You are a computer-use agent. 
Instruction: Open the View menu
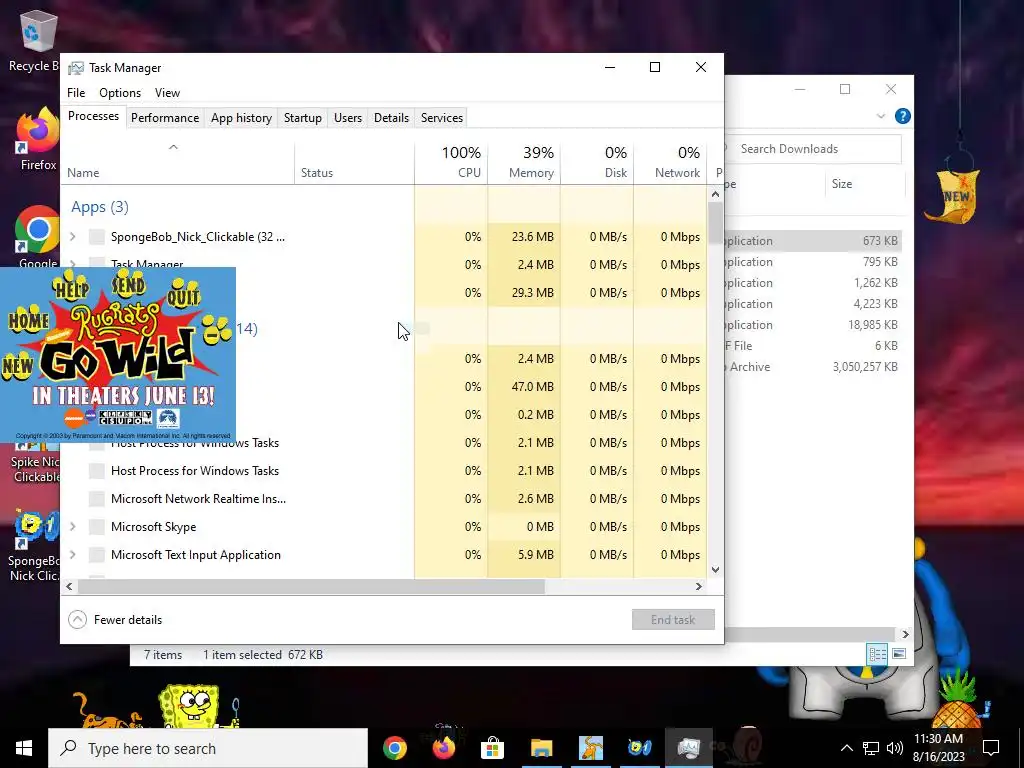click(167, 93)
